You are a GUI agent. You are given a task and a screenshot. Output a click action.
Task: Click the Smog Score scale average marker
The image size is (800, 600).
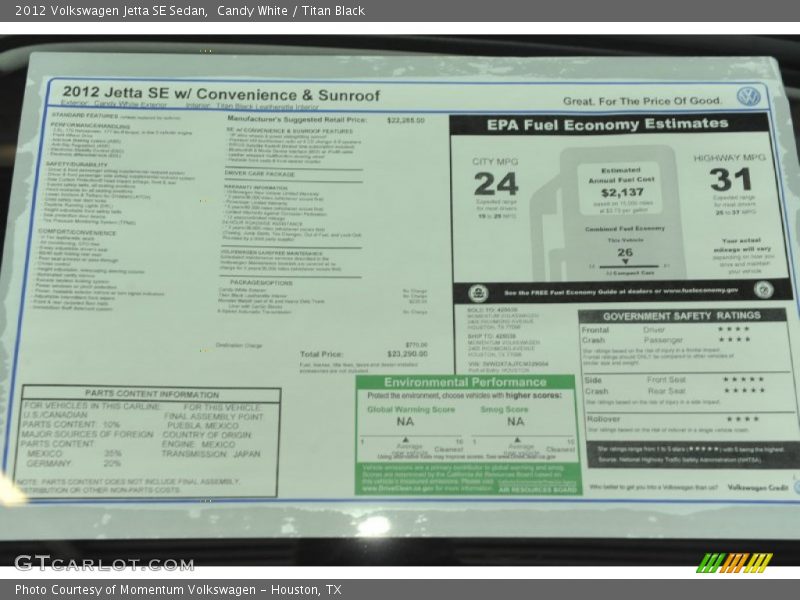point(517,440)
